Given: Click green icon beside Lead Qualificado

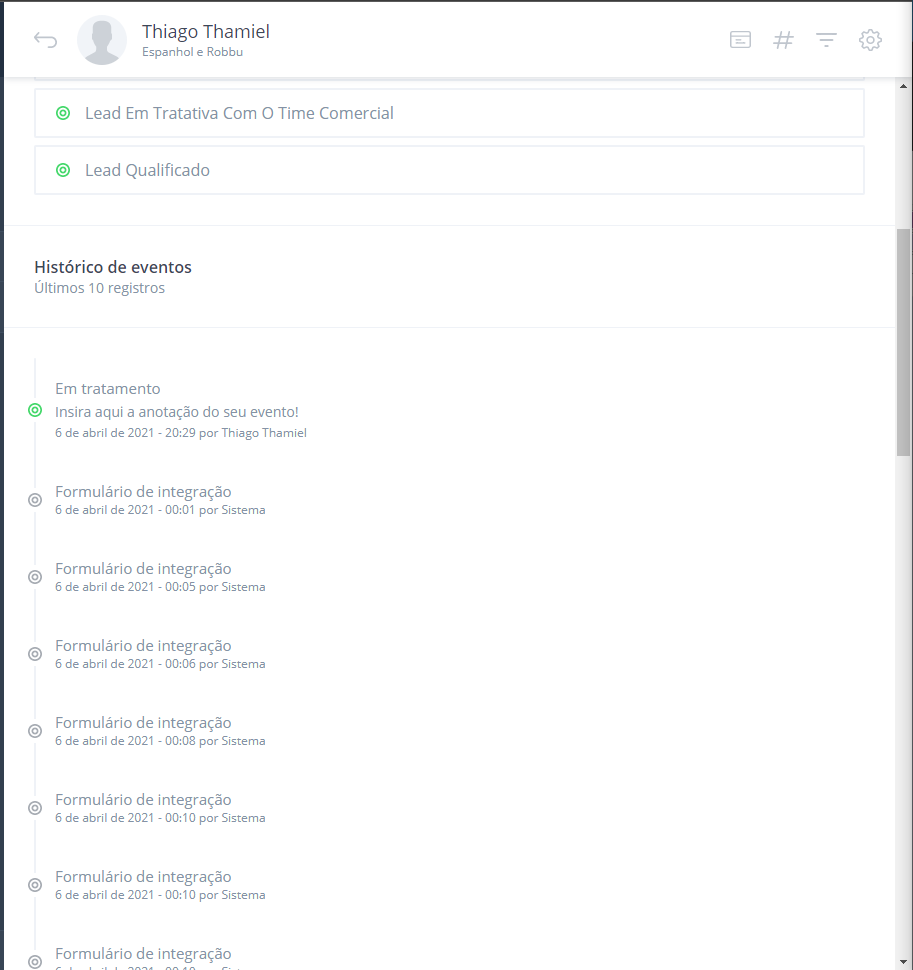Looking at the screenshot, I should (63, 170).
